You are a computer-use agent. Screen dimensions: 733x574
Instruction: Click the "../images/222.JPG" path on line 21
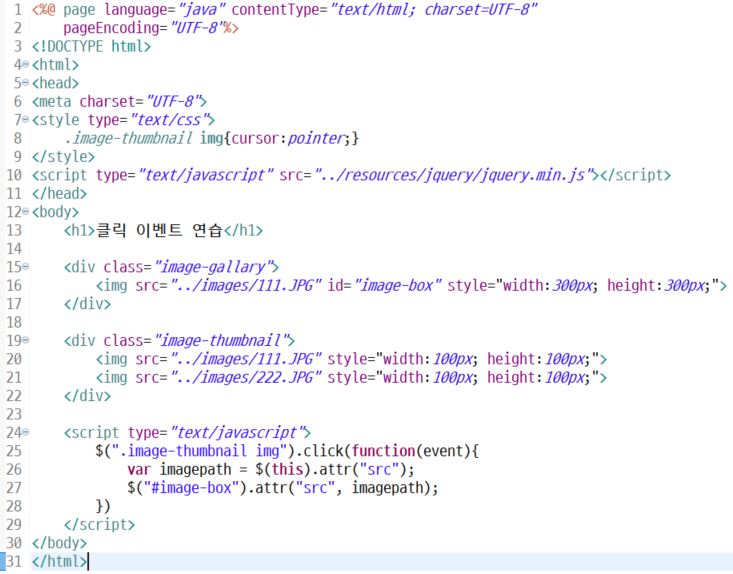246,378
